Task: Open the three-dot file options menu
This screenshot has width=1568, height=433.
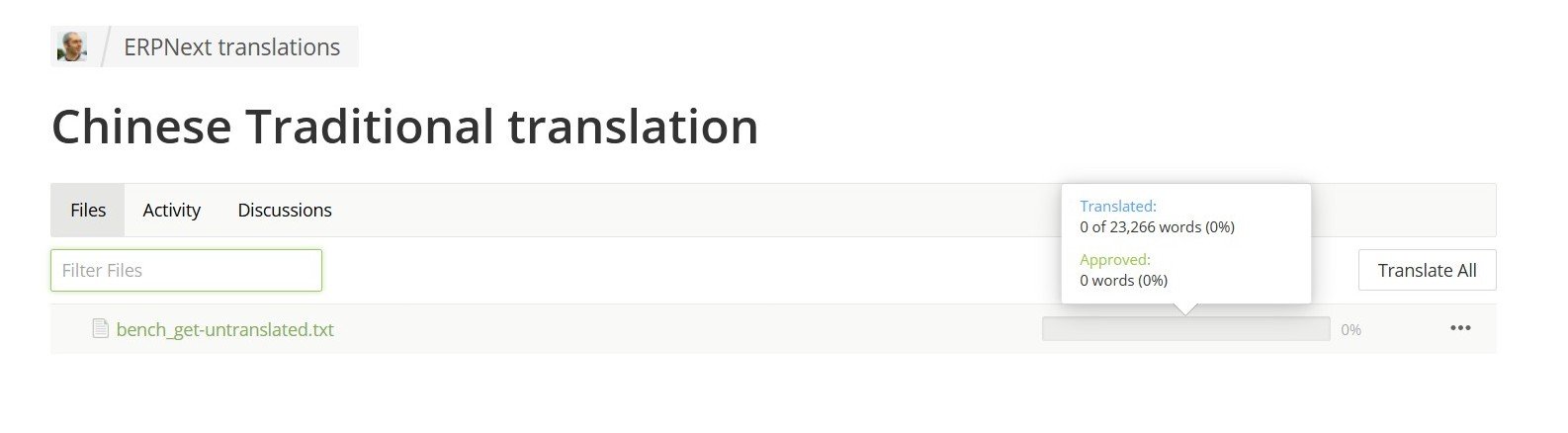Action: point(1460,328)
